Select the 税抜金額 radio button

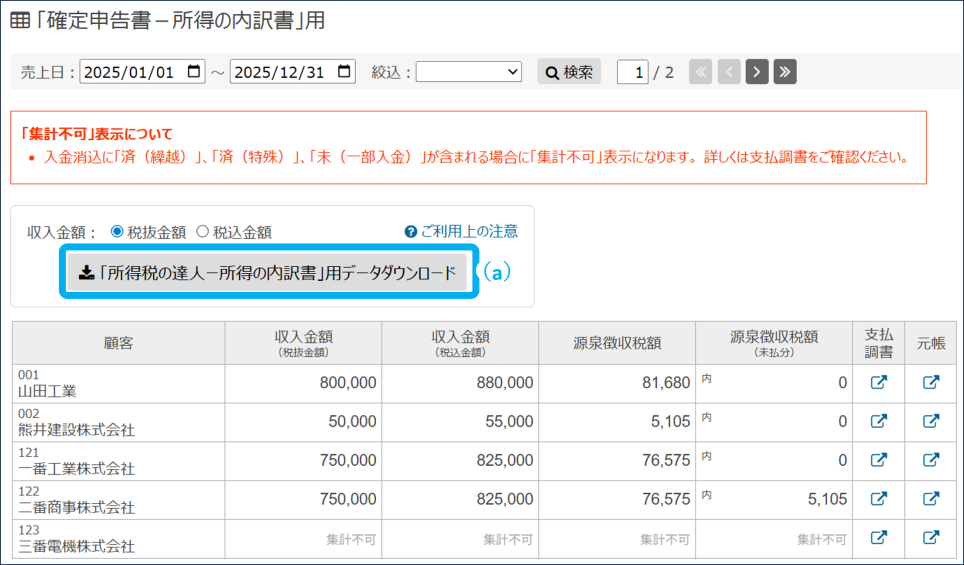tap(117, 232)
